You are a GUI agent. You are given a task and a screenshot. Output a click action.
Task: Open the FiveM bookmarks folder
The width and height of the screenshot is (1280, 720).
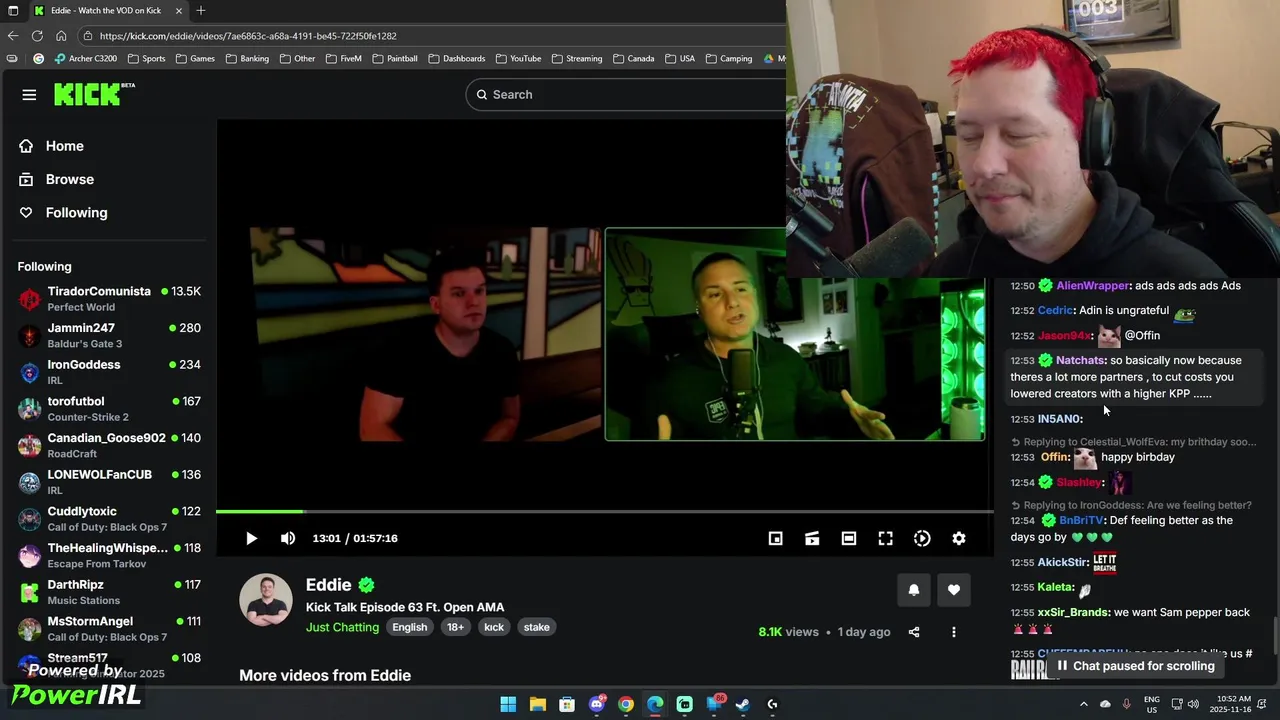tap(343, 59)
